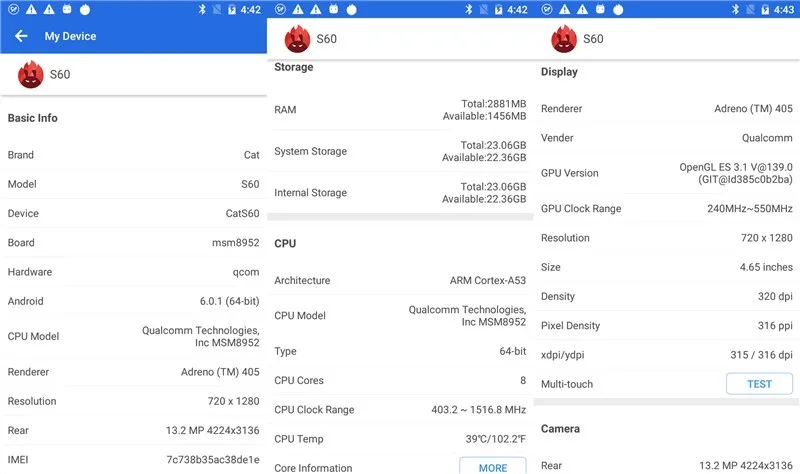The image size is (800, 474).
Task: Tap the AnTuTu flame logo above Storage
Action: [x=297, y=39]
